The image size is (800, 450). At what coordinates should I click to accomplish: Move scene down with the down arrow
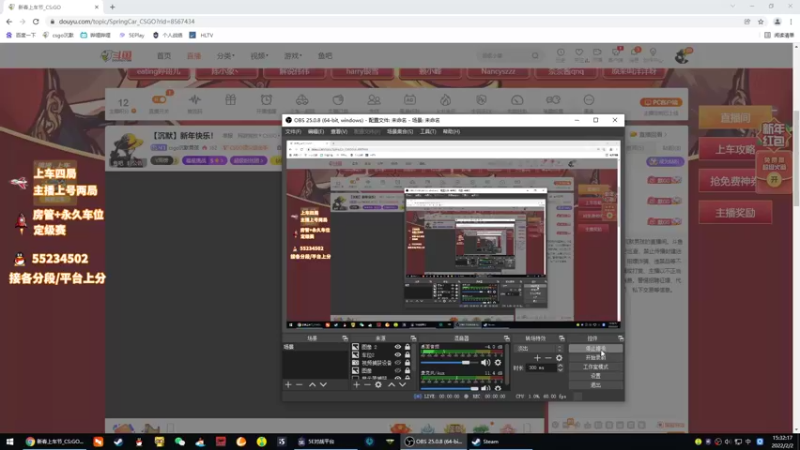[323, 385]
